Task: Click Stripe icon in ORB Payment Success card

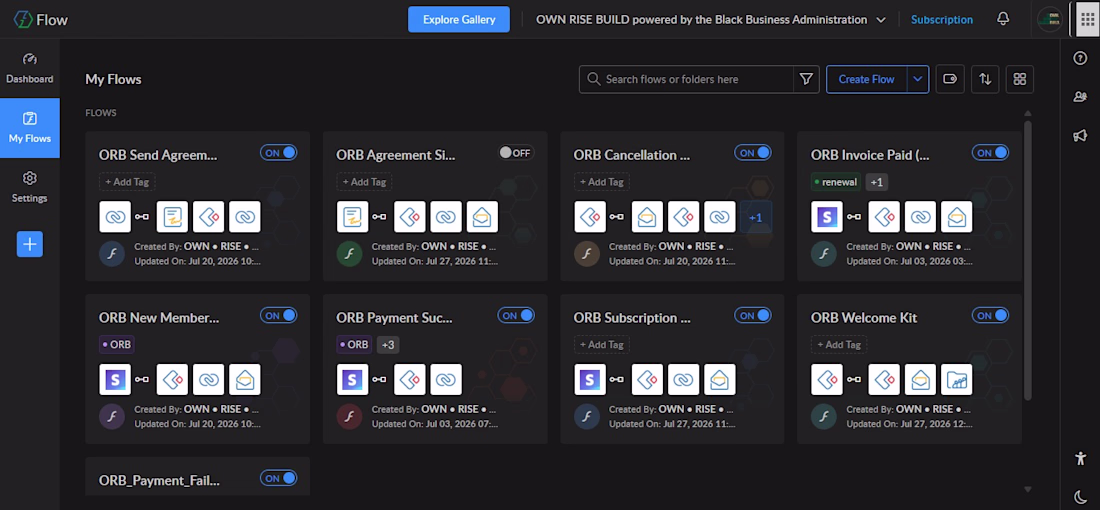Action: click(352, 380)
